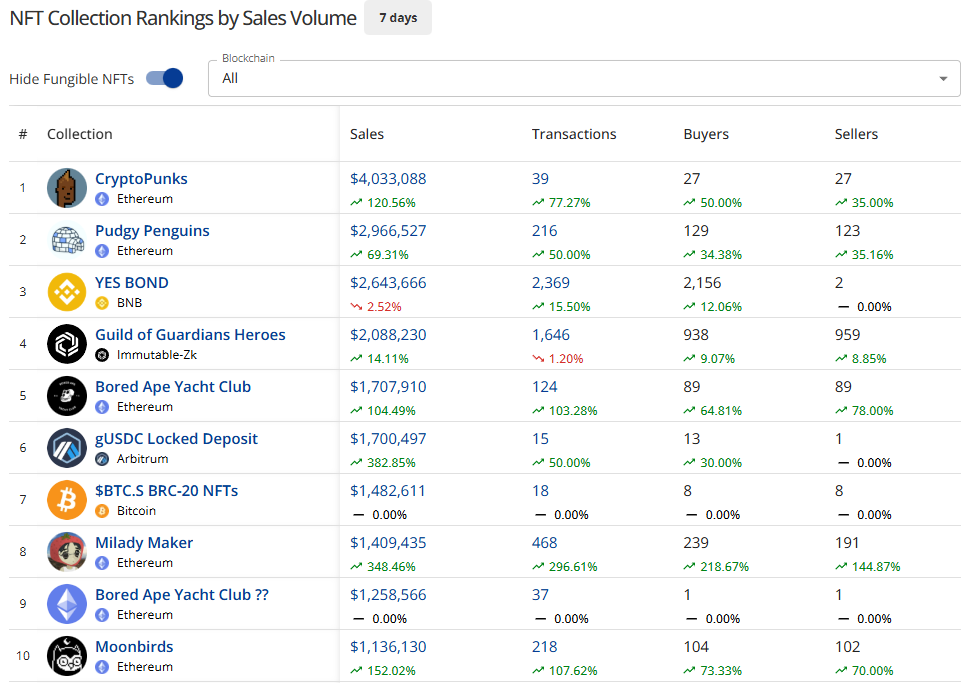
Task: Open the Bored Ape Yacht Club link
Action: pyautogui.click(x=173, y=387)
